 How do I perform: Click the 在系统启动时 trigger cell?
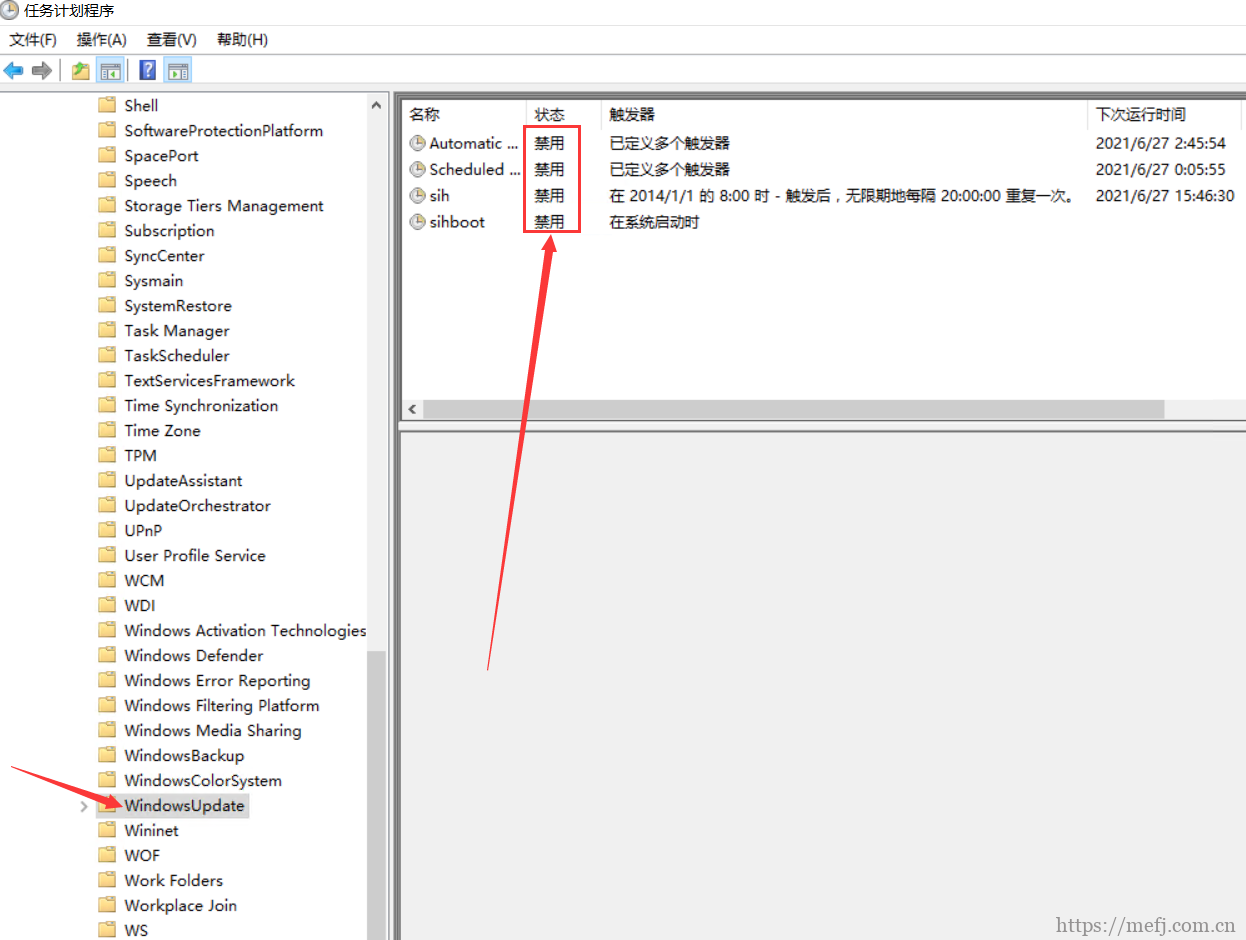point(654,222)
